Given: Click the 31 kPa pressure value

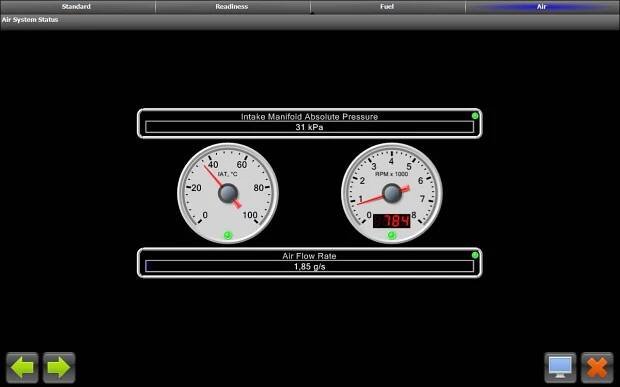Looking at the screenshot, I should pos(310,127).
